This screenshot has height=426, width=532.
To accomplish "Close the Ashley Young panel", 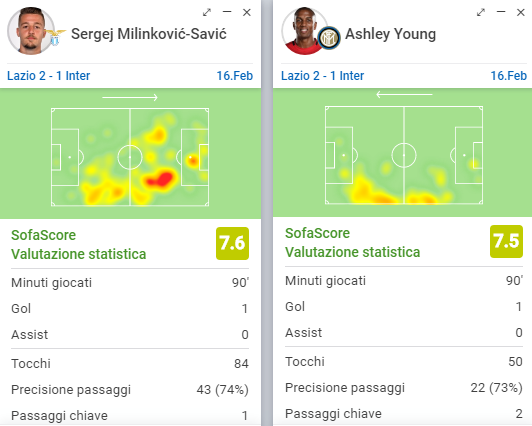I will pyautogui.click(x=521, y=13).
